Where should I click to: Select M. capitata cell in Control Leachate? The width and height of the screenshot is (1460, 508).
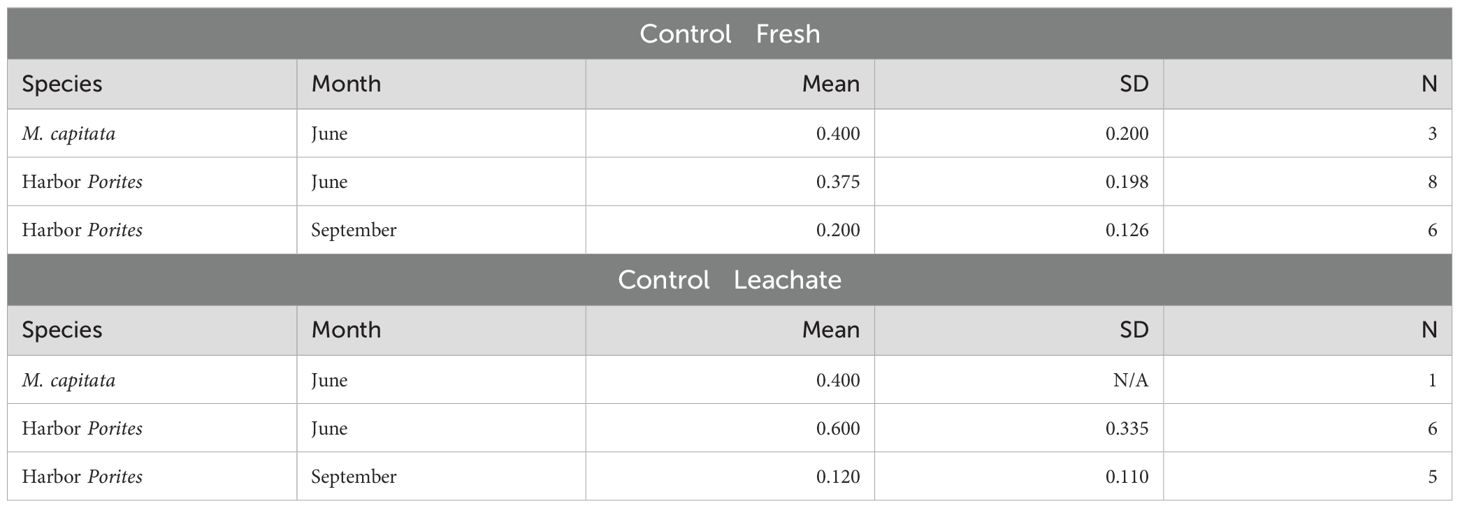point(152,380)
